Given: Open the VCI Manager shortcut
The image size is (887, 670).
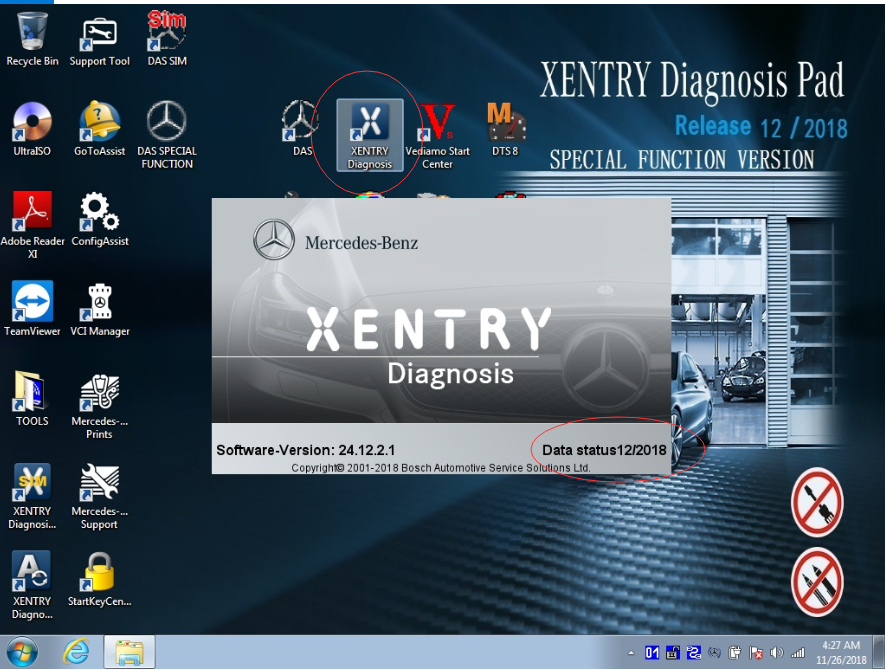Looking at the screenshot, I should [100, 309].
